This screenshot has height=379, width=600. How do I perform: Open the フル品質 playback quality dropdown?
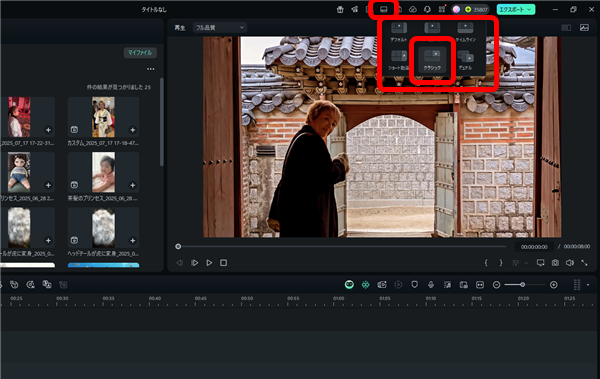[220, 28]
